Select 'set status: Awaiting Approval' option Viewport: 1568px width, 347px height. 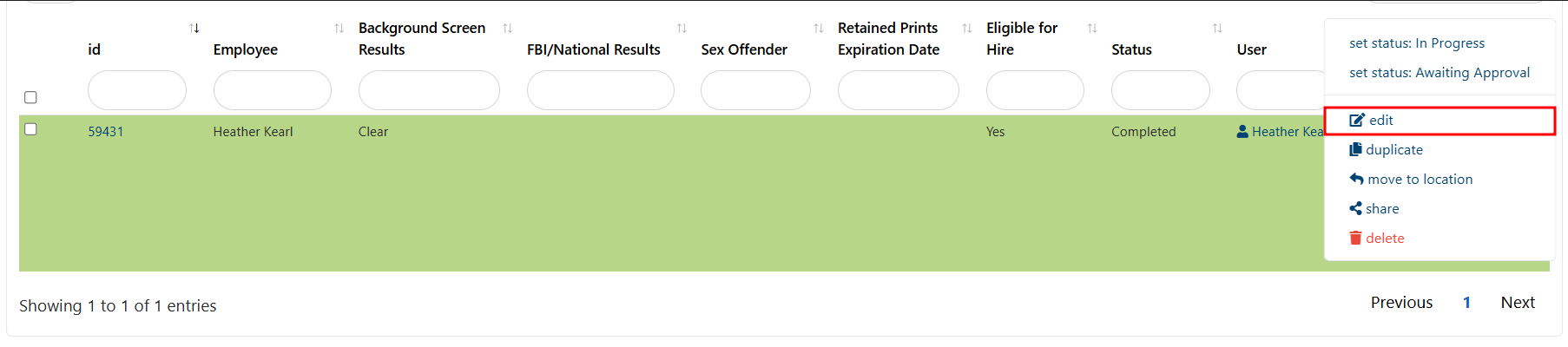pos(1439,73)
